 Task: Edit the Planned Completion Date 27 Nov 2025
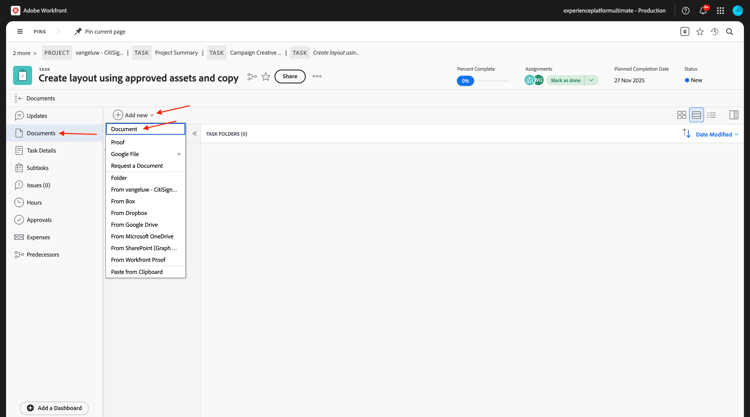pyautogui.click(x=629, y=80)
